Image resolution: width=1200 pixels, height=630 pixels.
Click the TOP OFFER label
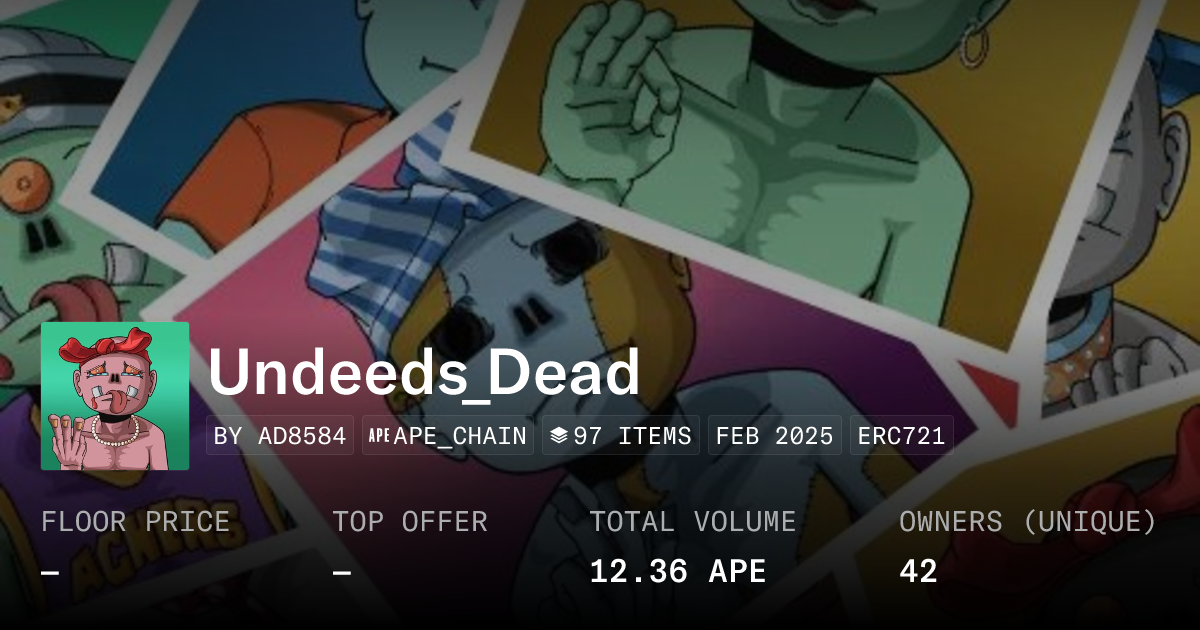pos(410,522)
